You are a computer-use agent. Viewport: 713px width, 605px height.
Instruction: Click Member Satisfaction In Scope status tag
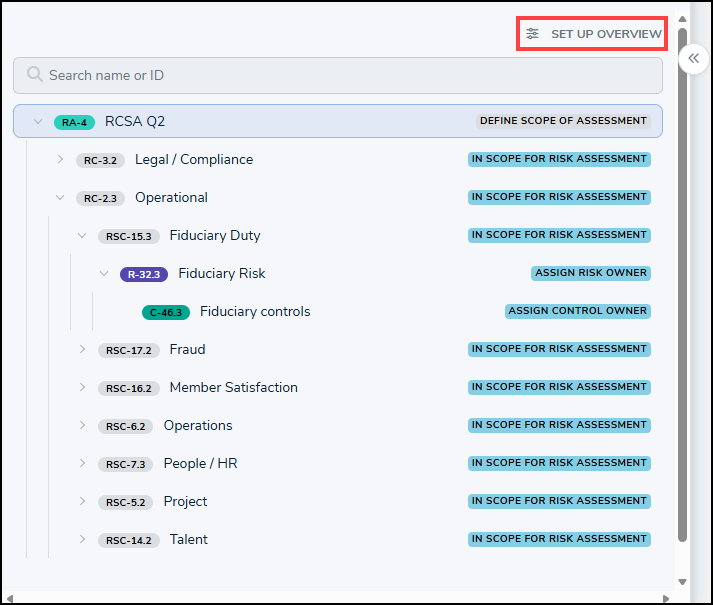click(559, 387)
